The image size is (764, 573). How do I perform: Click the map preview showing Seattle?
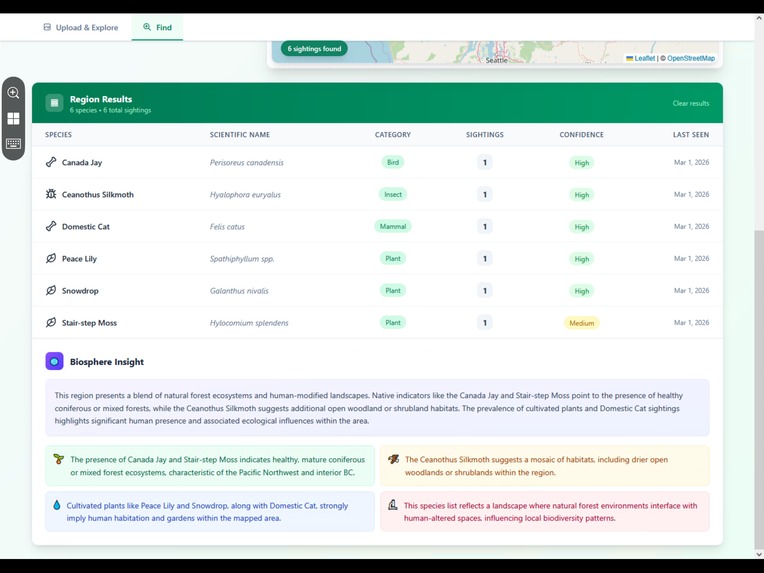tap(495, 52)
